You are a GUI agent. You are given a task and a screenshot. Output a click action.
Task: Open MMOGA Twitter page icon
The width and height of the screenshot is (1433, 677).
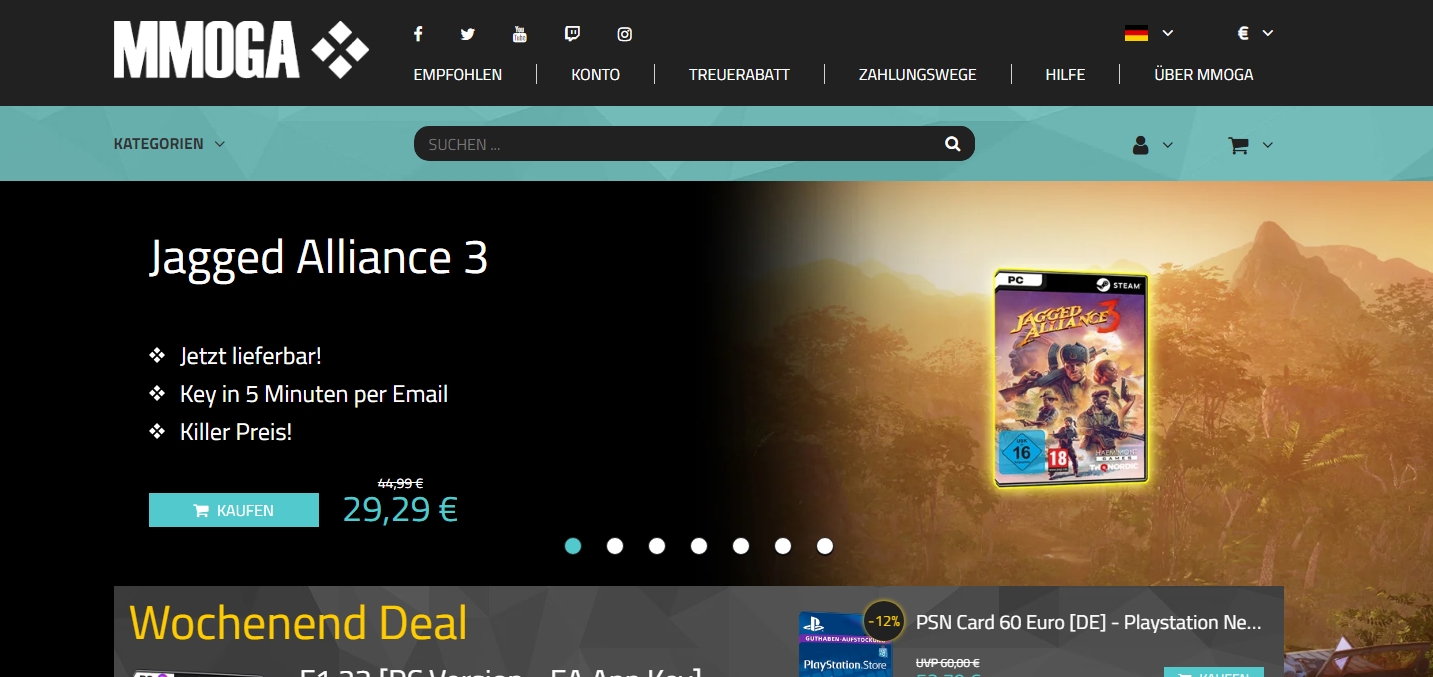468,34
